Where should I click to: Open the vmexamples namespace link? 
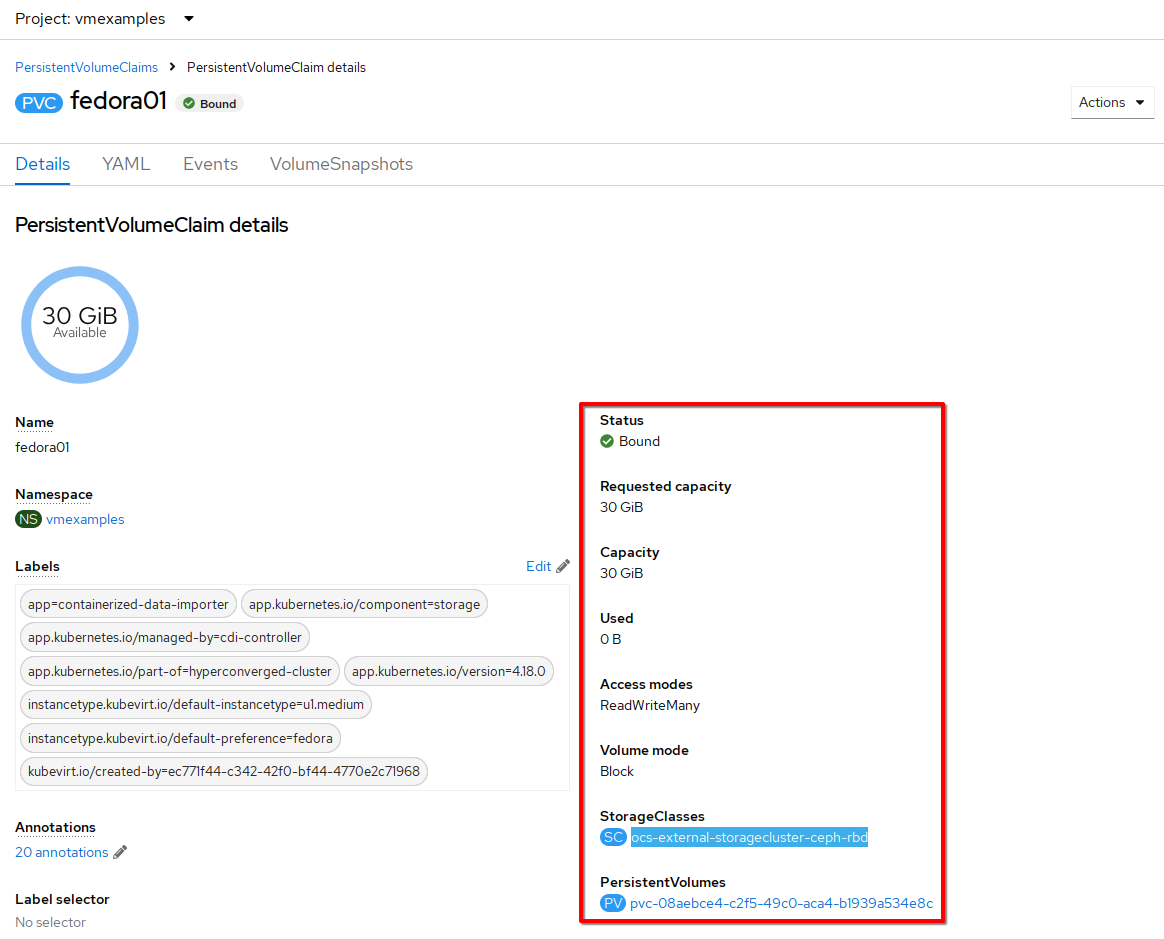85,520
